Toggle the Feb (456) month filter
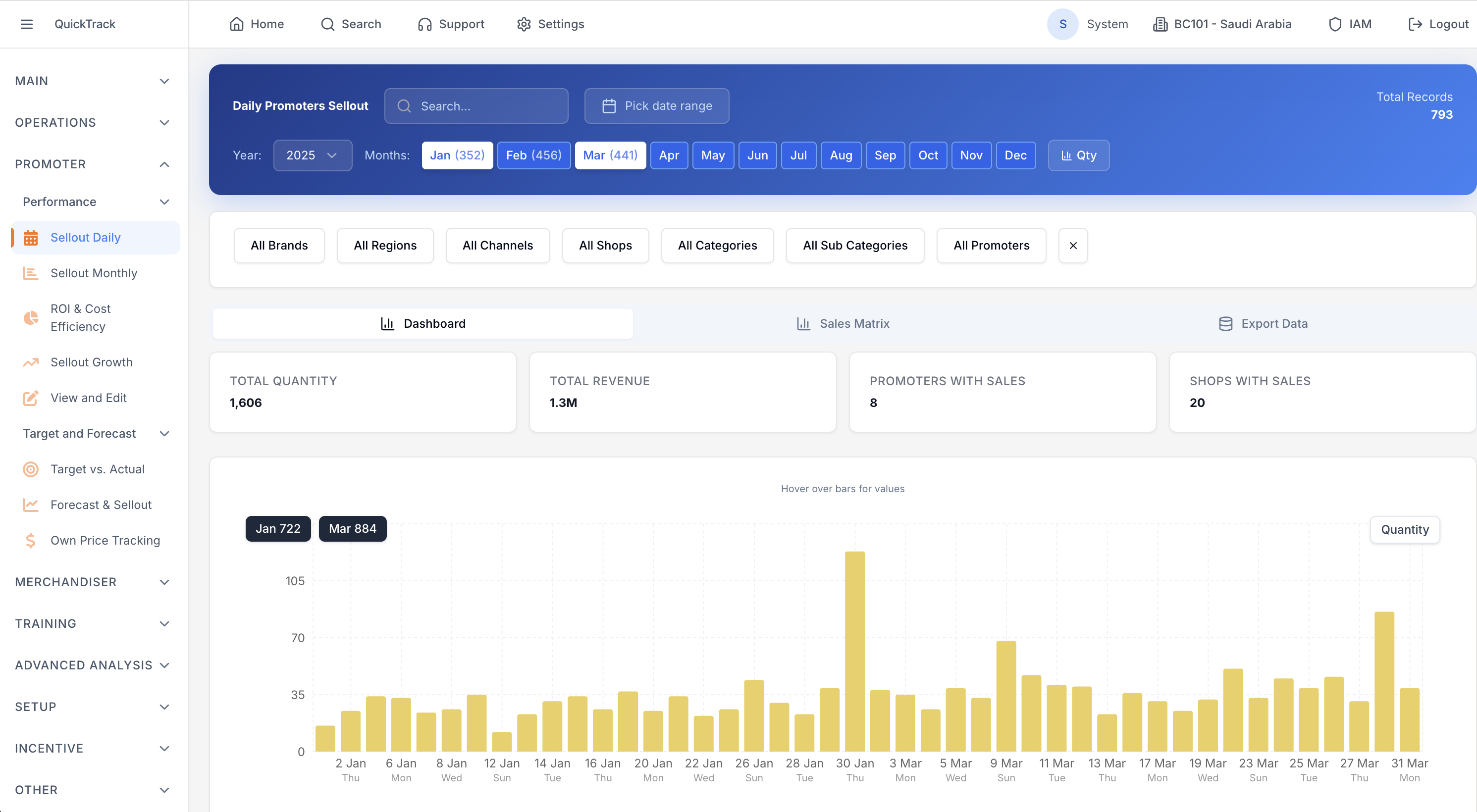Image resolution: width=1477 pixels, height=812 pixels. [533, 155]
